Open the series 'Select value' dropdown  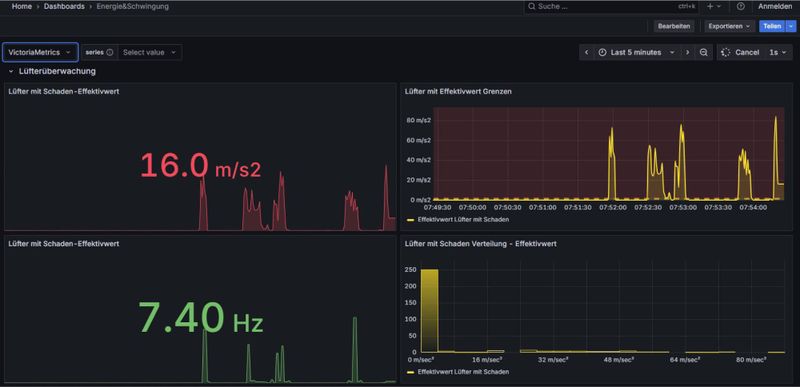[149, 53]
